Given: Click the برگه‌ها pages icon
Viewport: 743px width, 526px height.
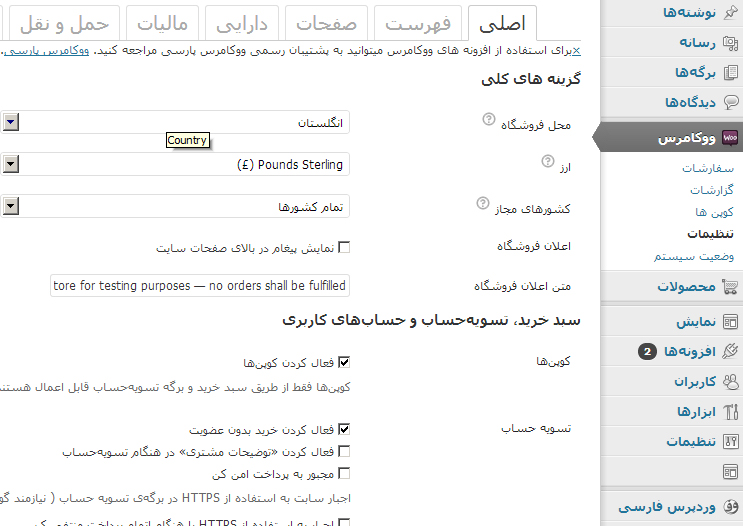Looking at the screenshot, I should 731,73.
